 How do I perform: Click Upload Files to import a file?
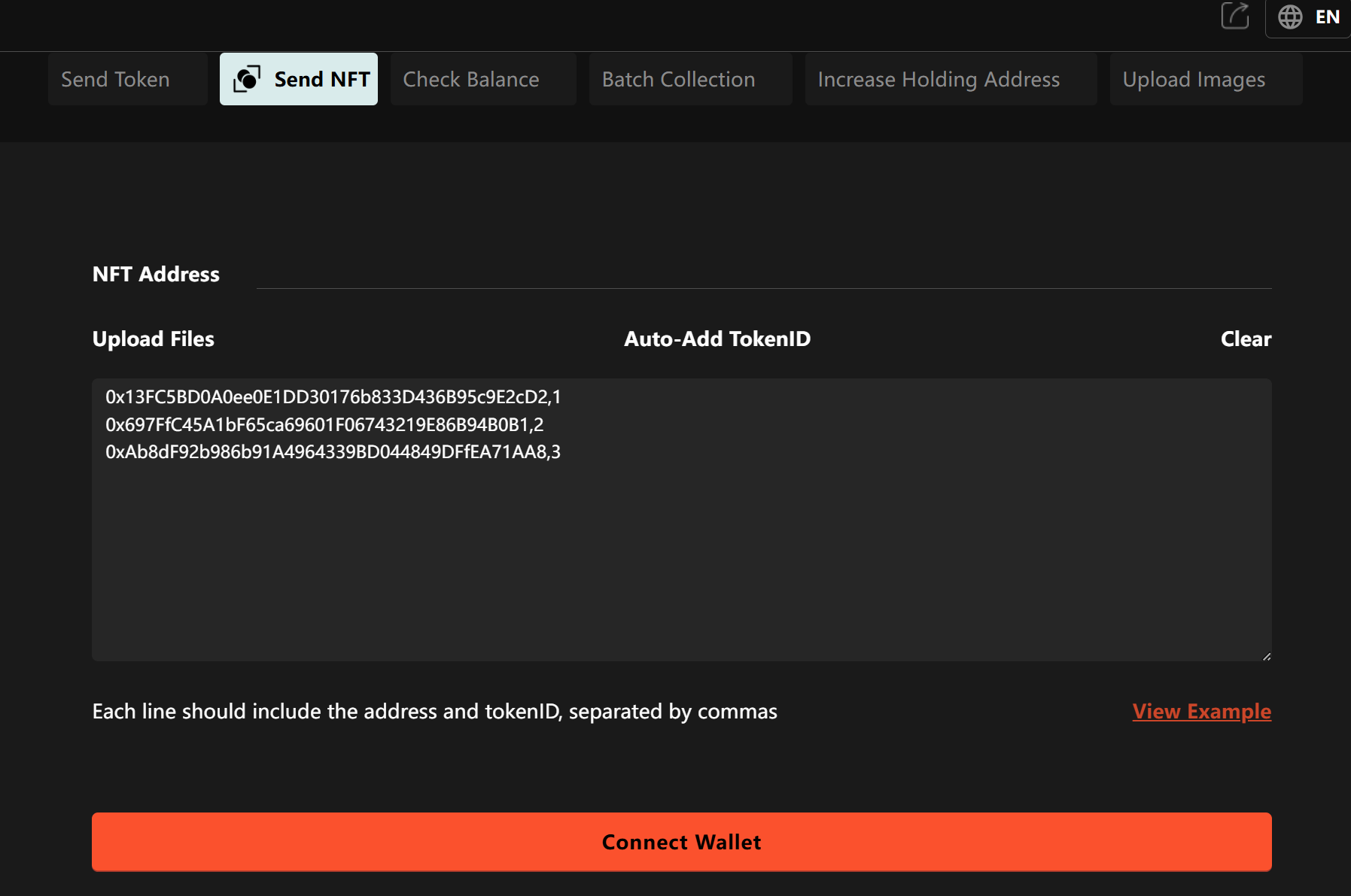pyautogui.click(x=153, y=339)
